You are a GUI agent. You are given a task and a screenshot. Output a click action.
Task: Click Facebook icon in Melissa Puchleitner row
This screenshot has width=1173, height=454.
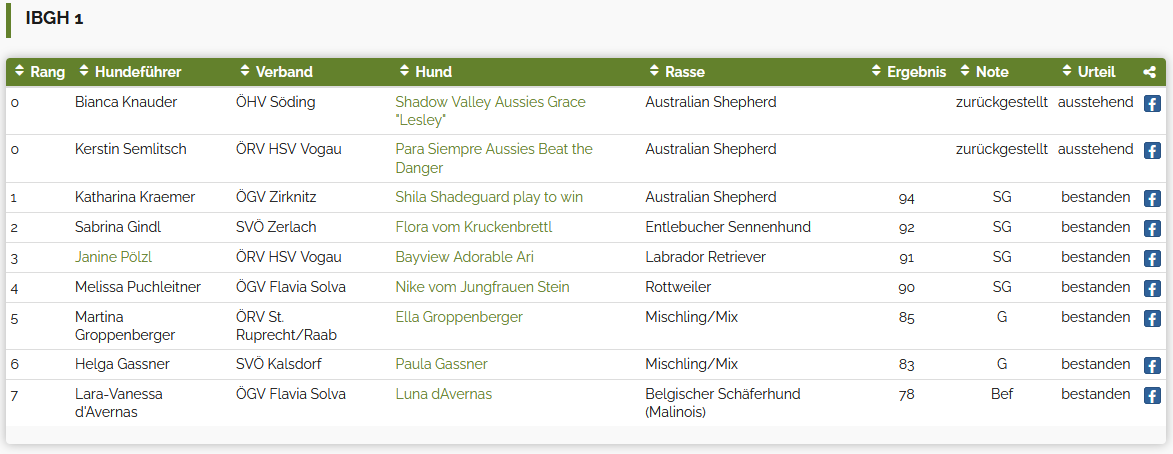[x=1152, y=289]
